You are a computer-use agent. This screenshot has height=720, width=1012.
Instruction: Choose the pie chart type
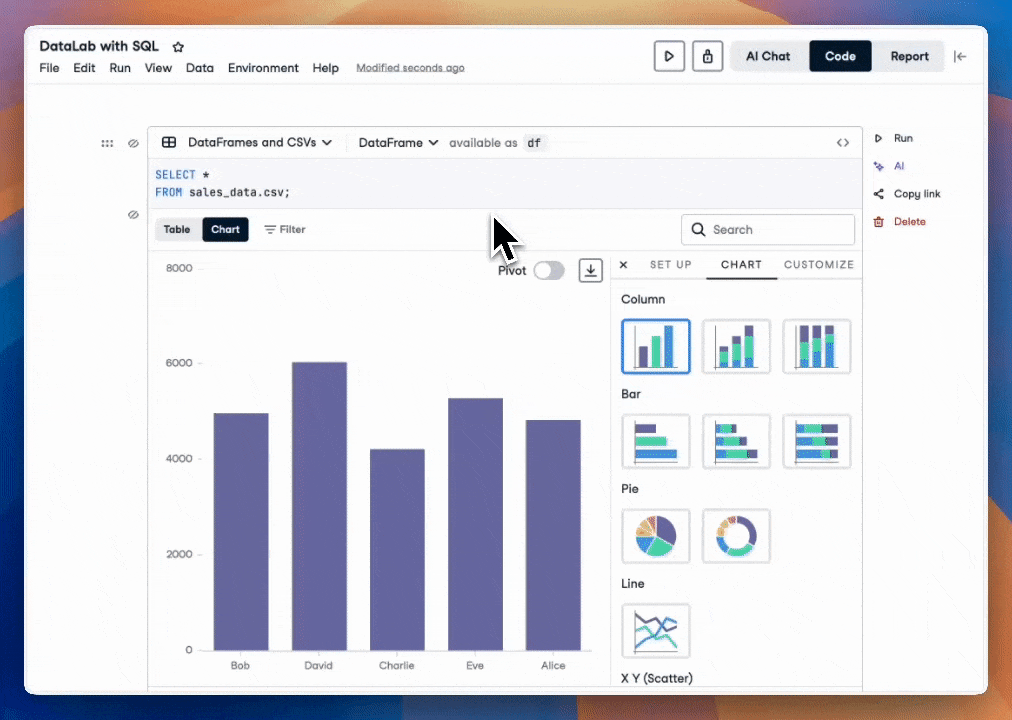coord(656,536)
